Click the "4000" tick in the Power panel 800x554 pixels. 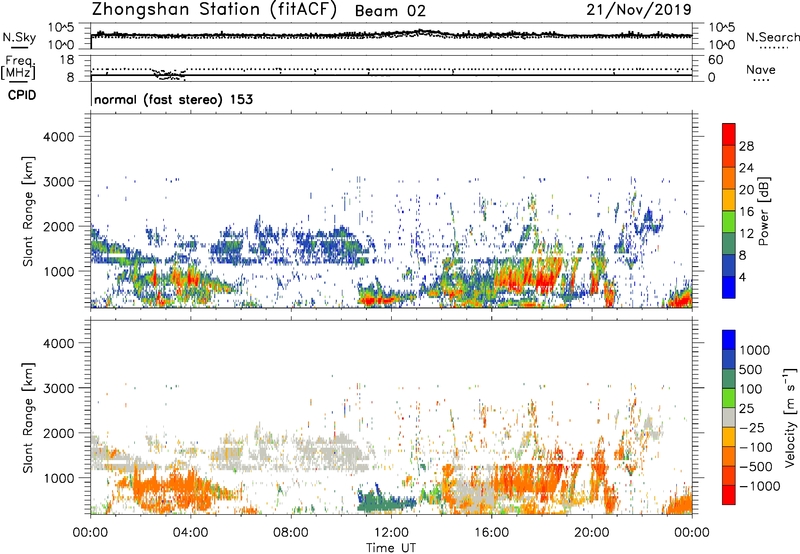58,137
